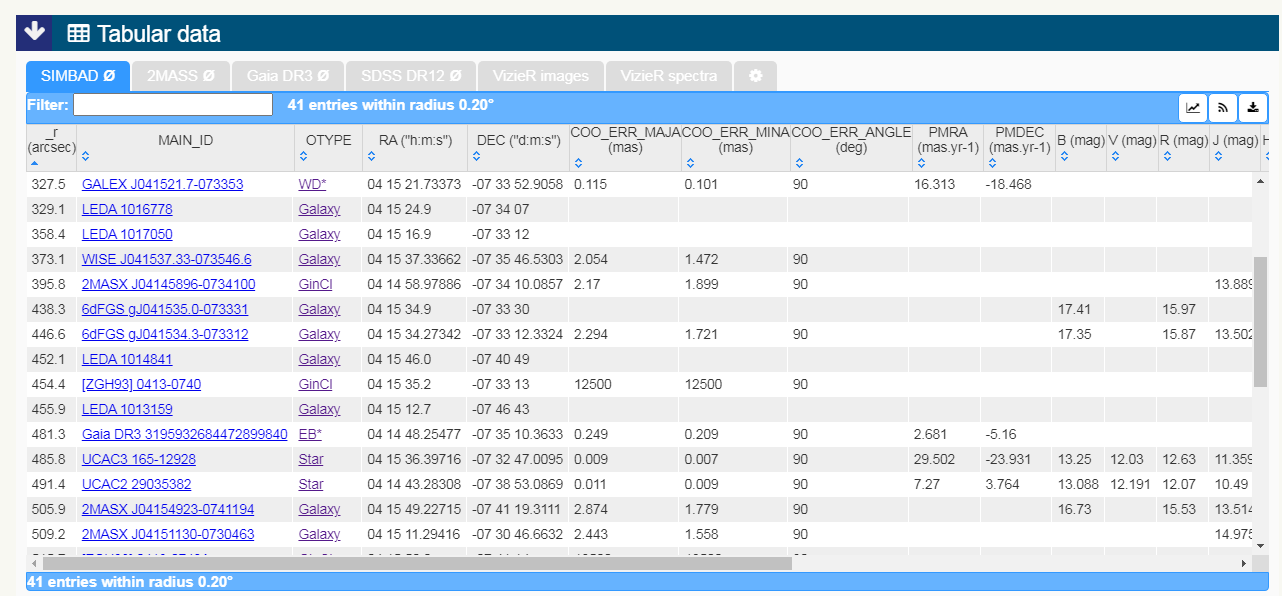This screenshot has height=596, width=1282.
Task: Open LEDA 1013159 link
Action: point(127,409)
